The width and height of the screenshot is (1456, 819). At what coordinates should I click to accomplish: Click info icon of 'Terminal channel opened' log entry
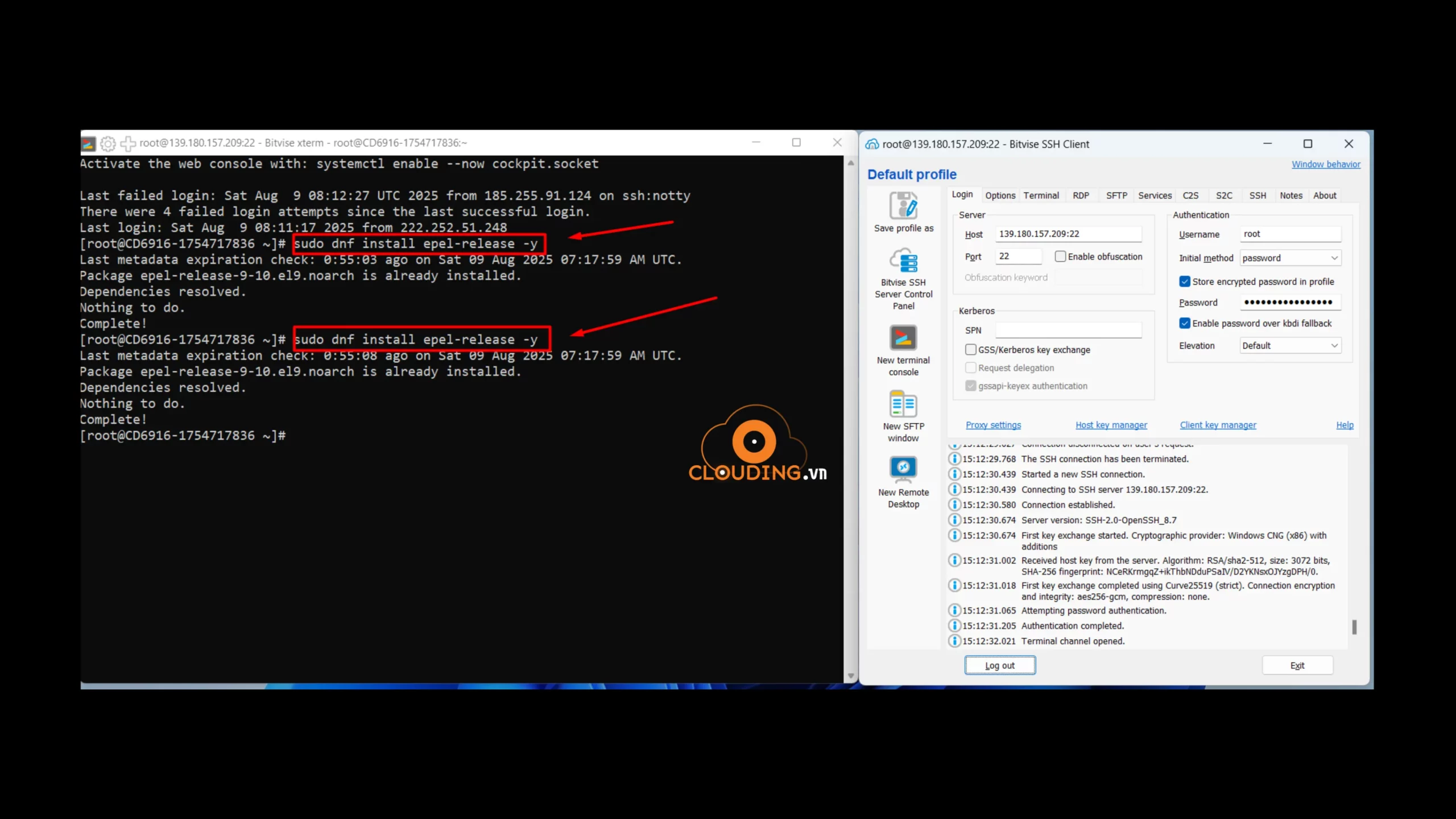pyautogui.click(x=954, y=641)
